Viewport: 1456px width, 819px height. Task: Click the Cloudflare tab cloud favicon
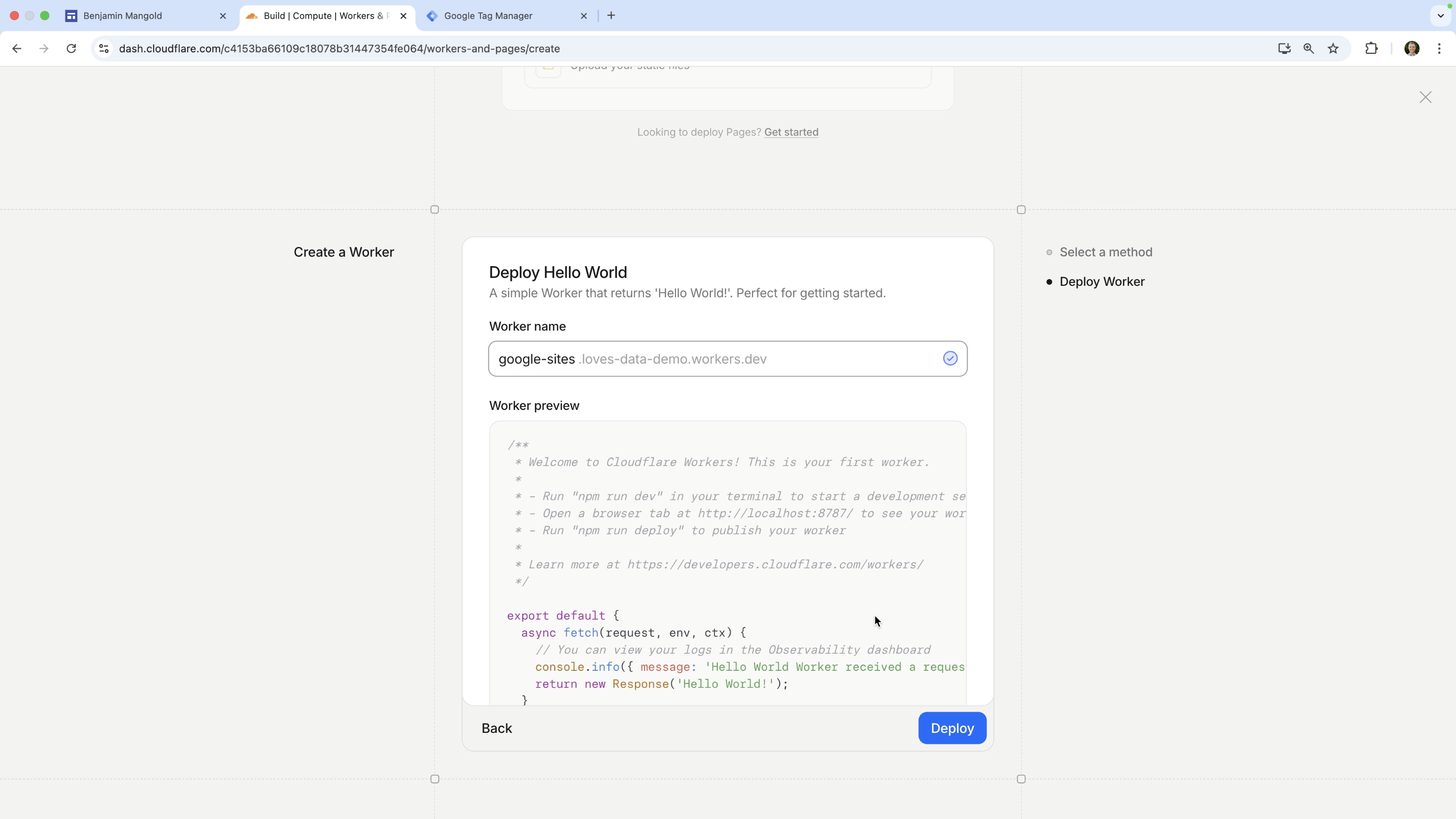tap(252, 16)
